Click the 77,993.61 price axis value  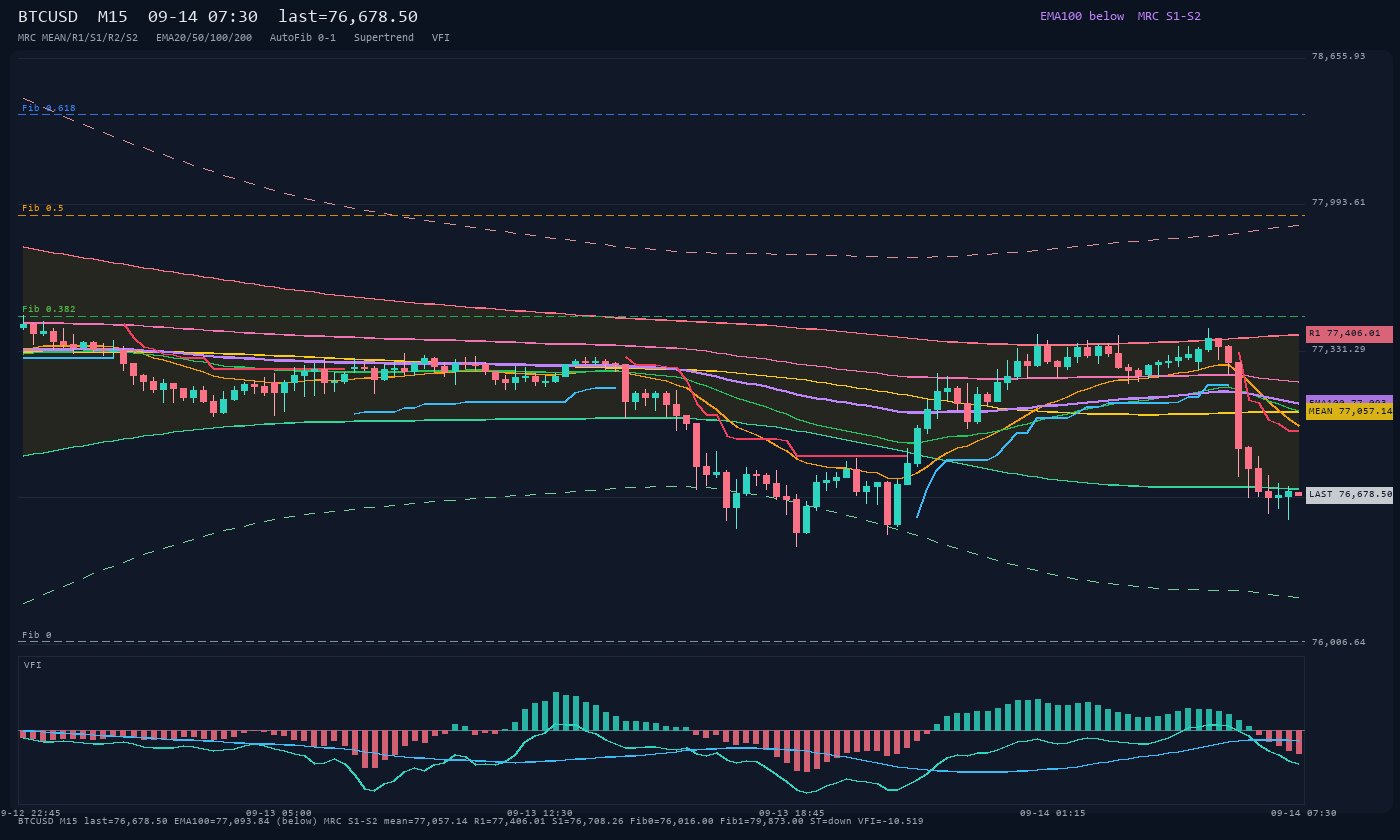tap(1338, 202)
